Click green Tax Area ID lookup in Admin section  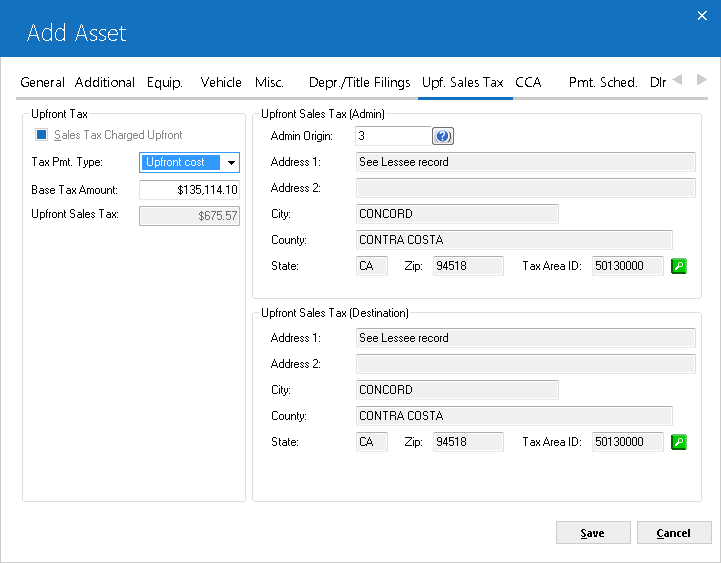coord(679,266)
